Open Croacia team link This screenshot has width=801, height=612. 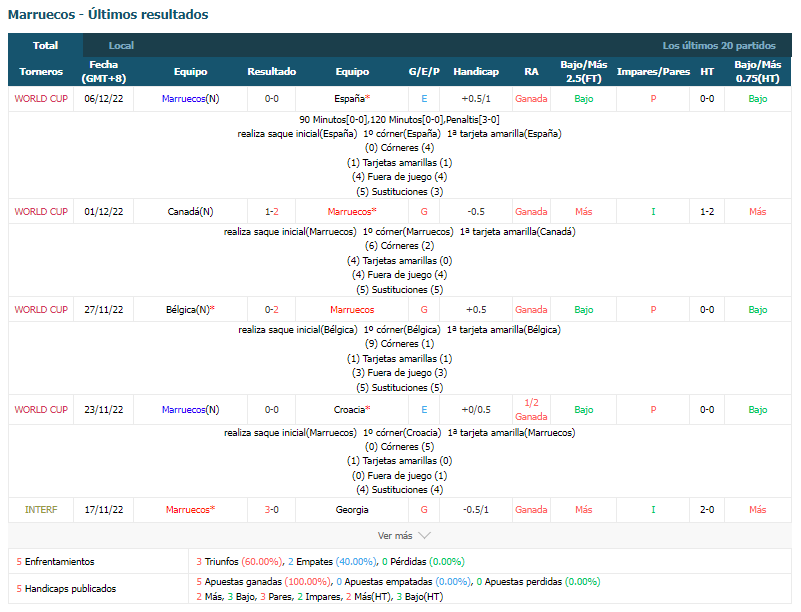pos(350,410)
